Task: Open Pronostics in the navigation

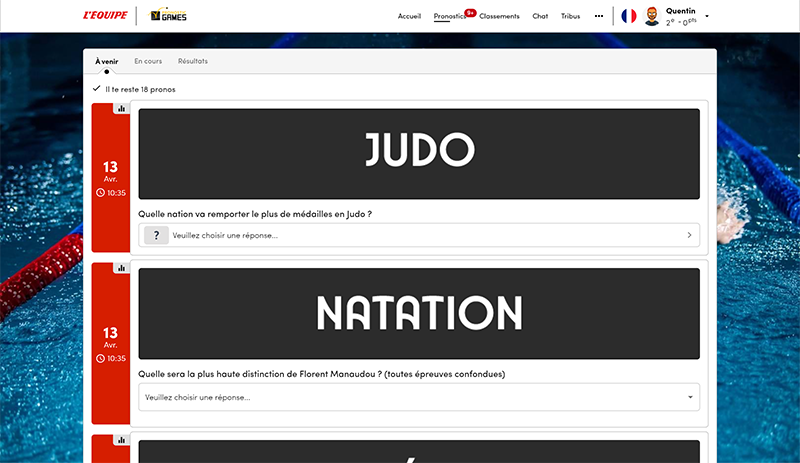Action: tap(449, 16)
